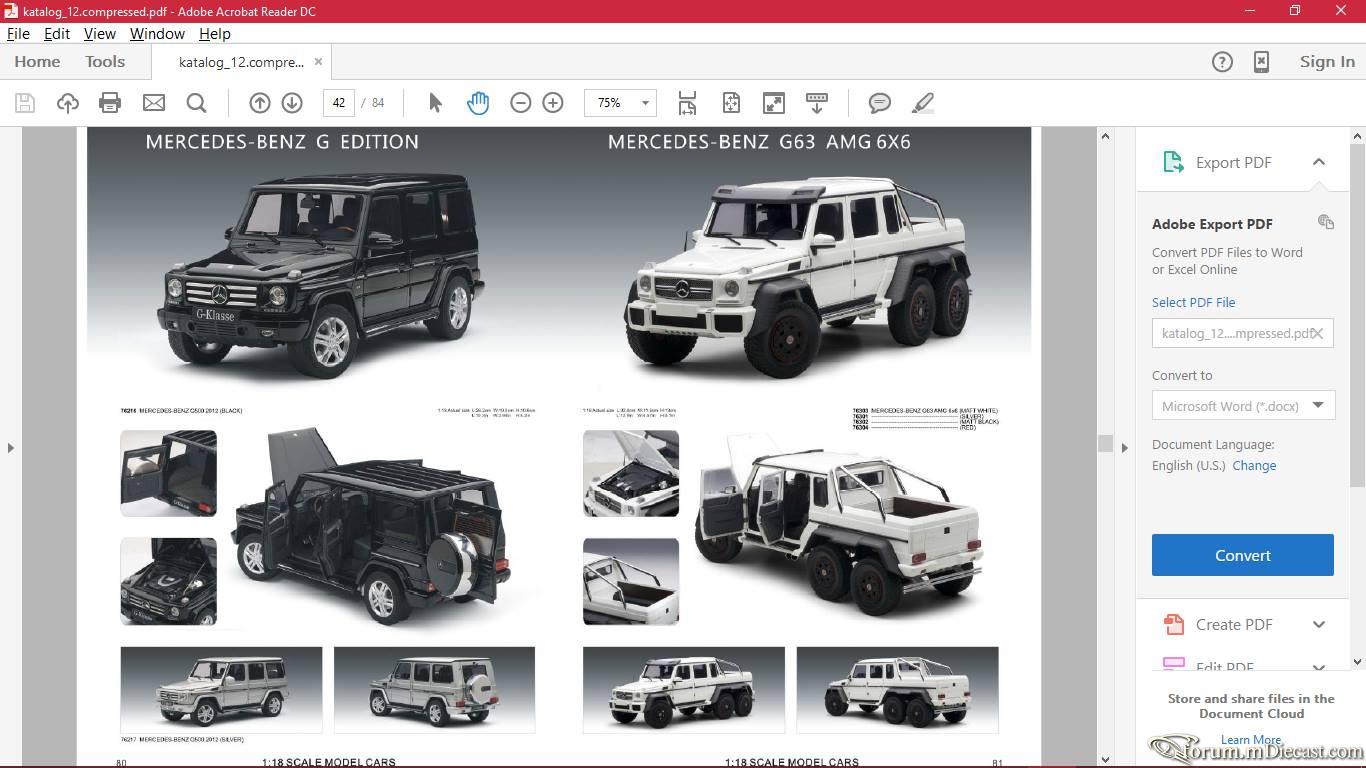
Task: Click the white 6x6 open hood thumbnail
Action: (631, 473)
